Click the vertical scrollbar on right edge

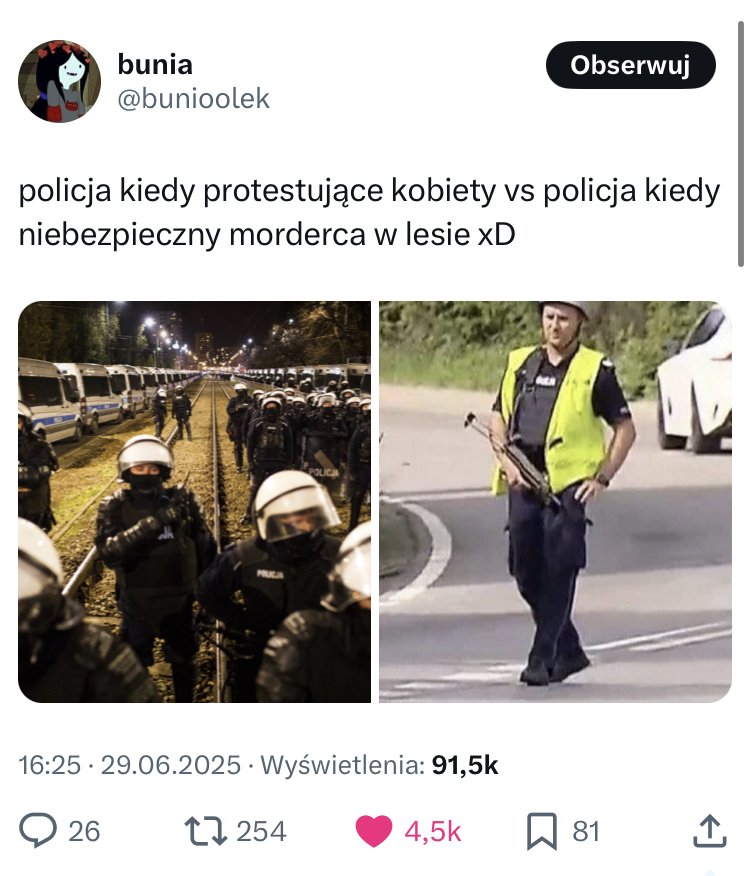coord(740,145)
